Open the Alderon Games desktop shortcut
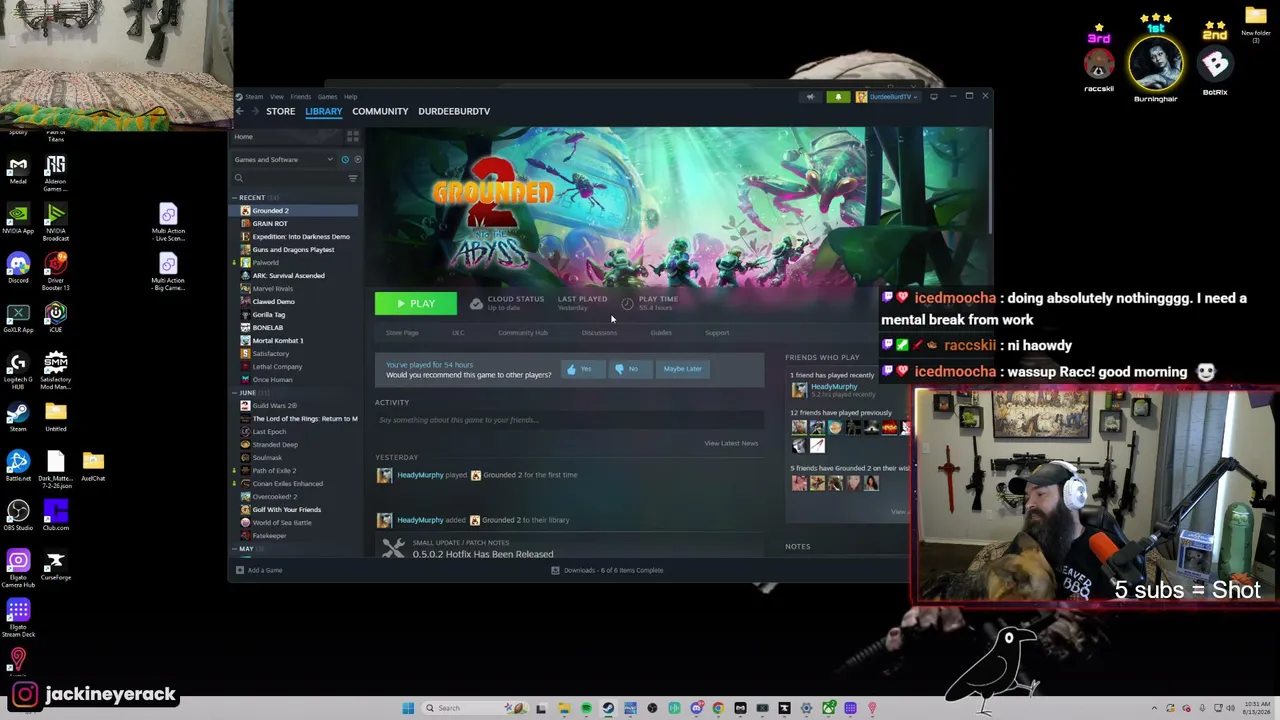Screen dimensions: 1280x720 (55, 174)
